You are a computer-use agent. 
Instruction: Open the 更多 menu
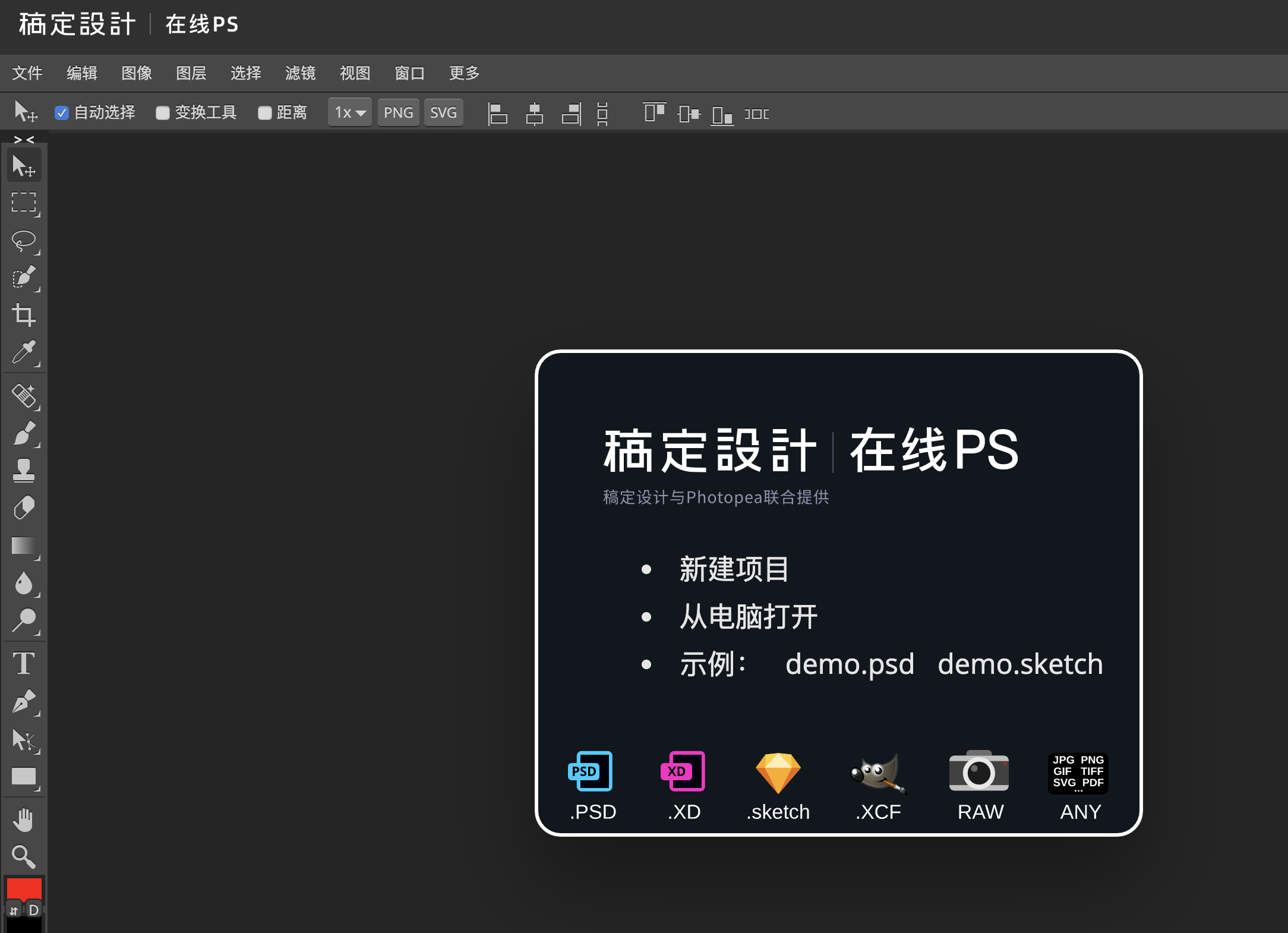(465, 73)
